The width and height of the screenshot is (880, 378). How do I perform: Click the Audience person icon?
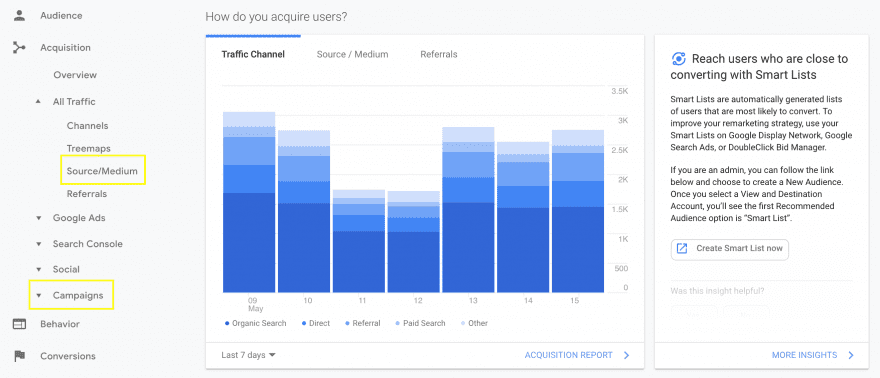click(x=20, y=16)
